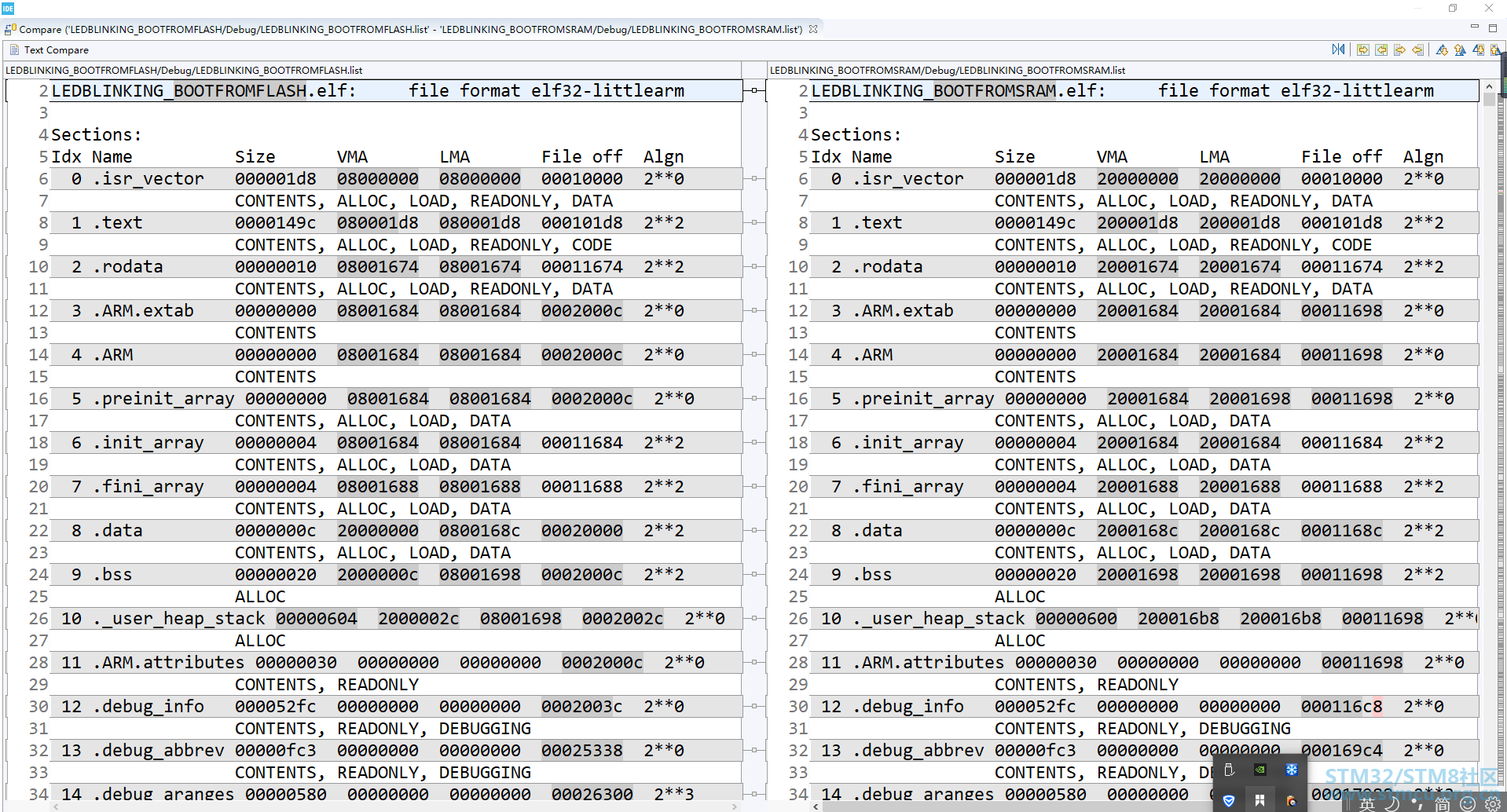Click left pane horizontal scroll right arrow
This screenshot has width=1507, height=812.
(x=735, y=807)
